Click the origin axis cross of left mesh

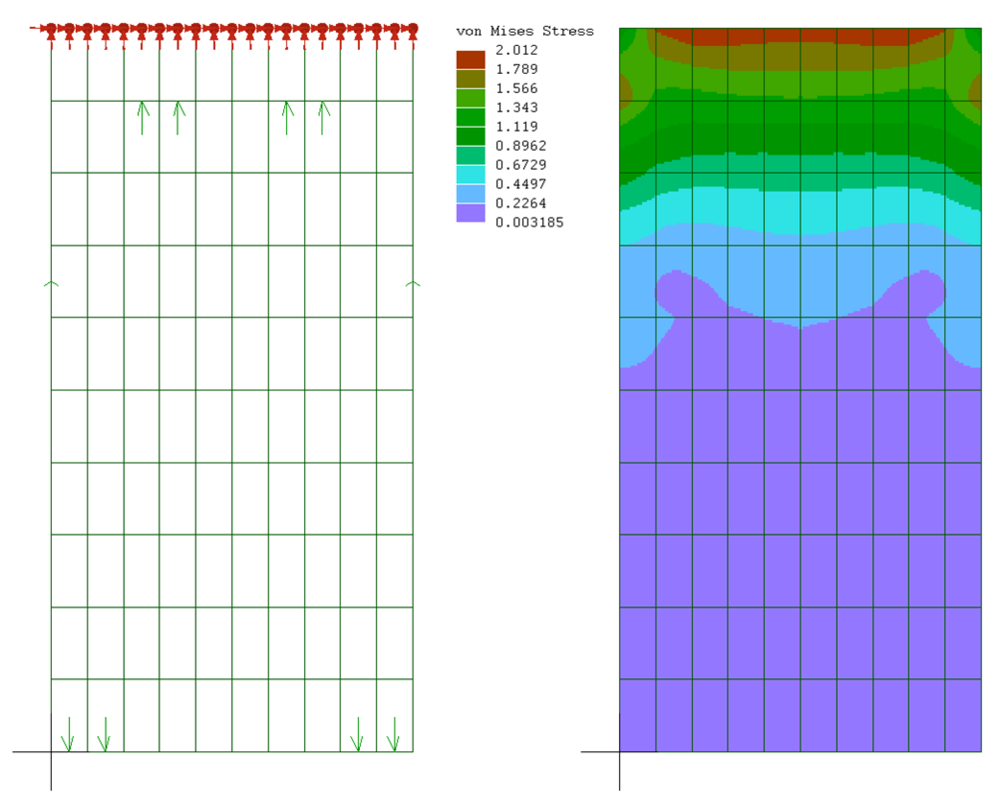pos(51,752)
